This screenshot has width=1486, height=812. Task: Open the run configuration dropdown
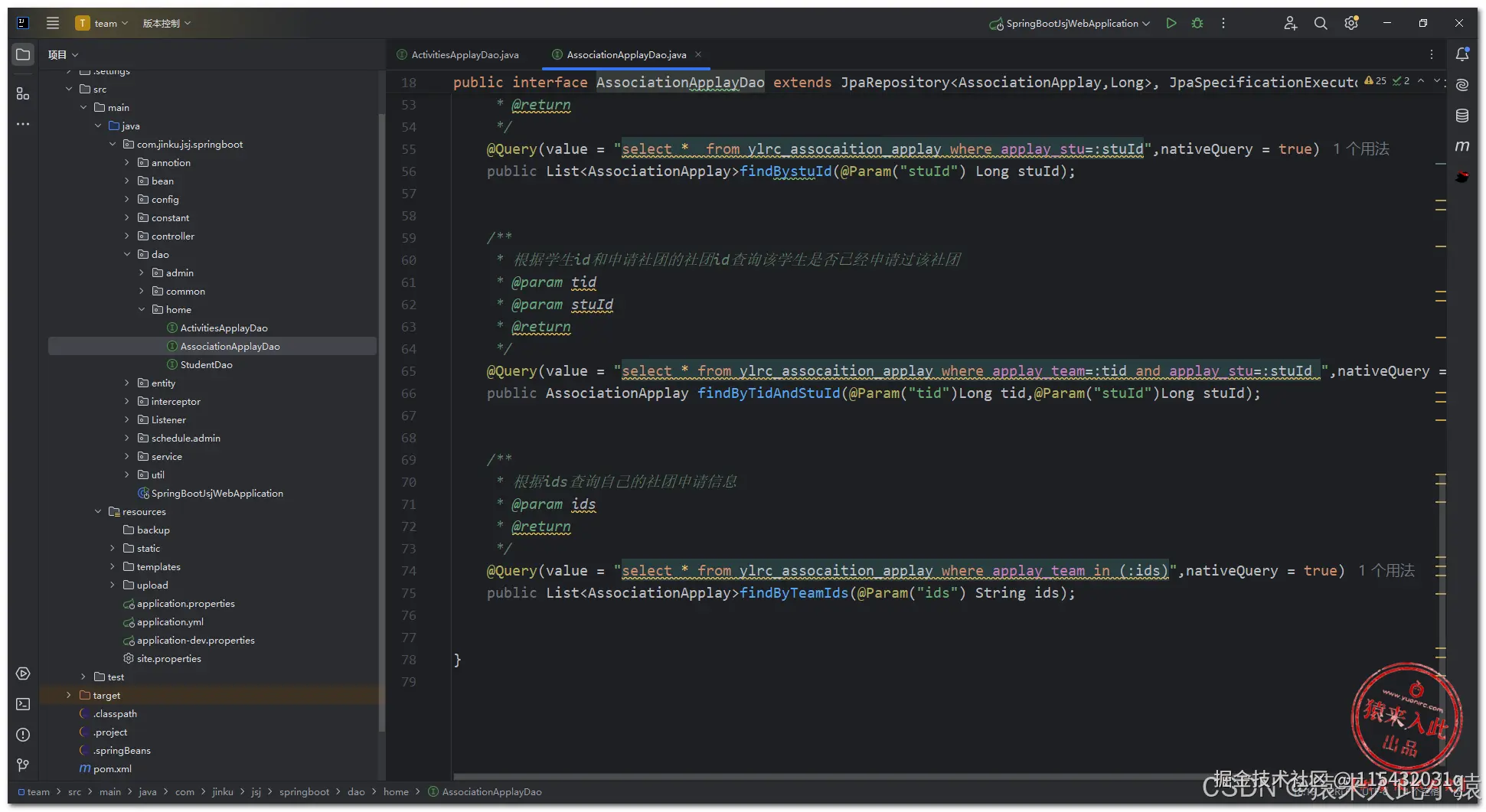coord(1070,23)
